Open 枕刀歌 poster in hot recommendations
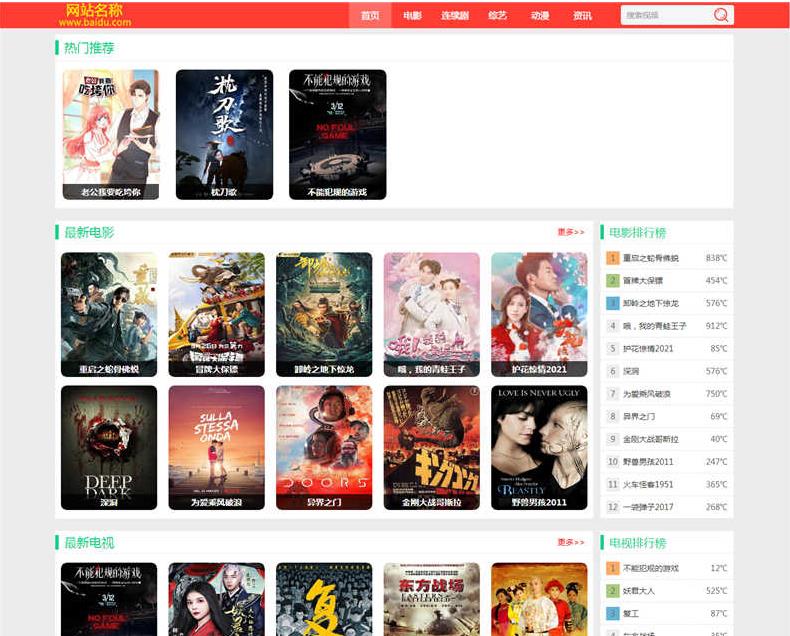This screenshot has width=790, height=636. (x=224, y=133)
